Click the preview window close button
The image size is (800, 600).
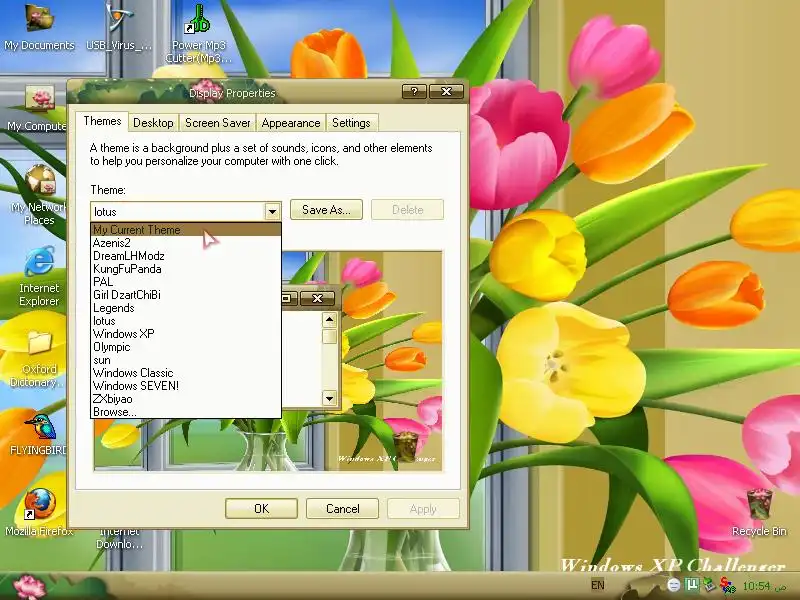(317, 298)
